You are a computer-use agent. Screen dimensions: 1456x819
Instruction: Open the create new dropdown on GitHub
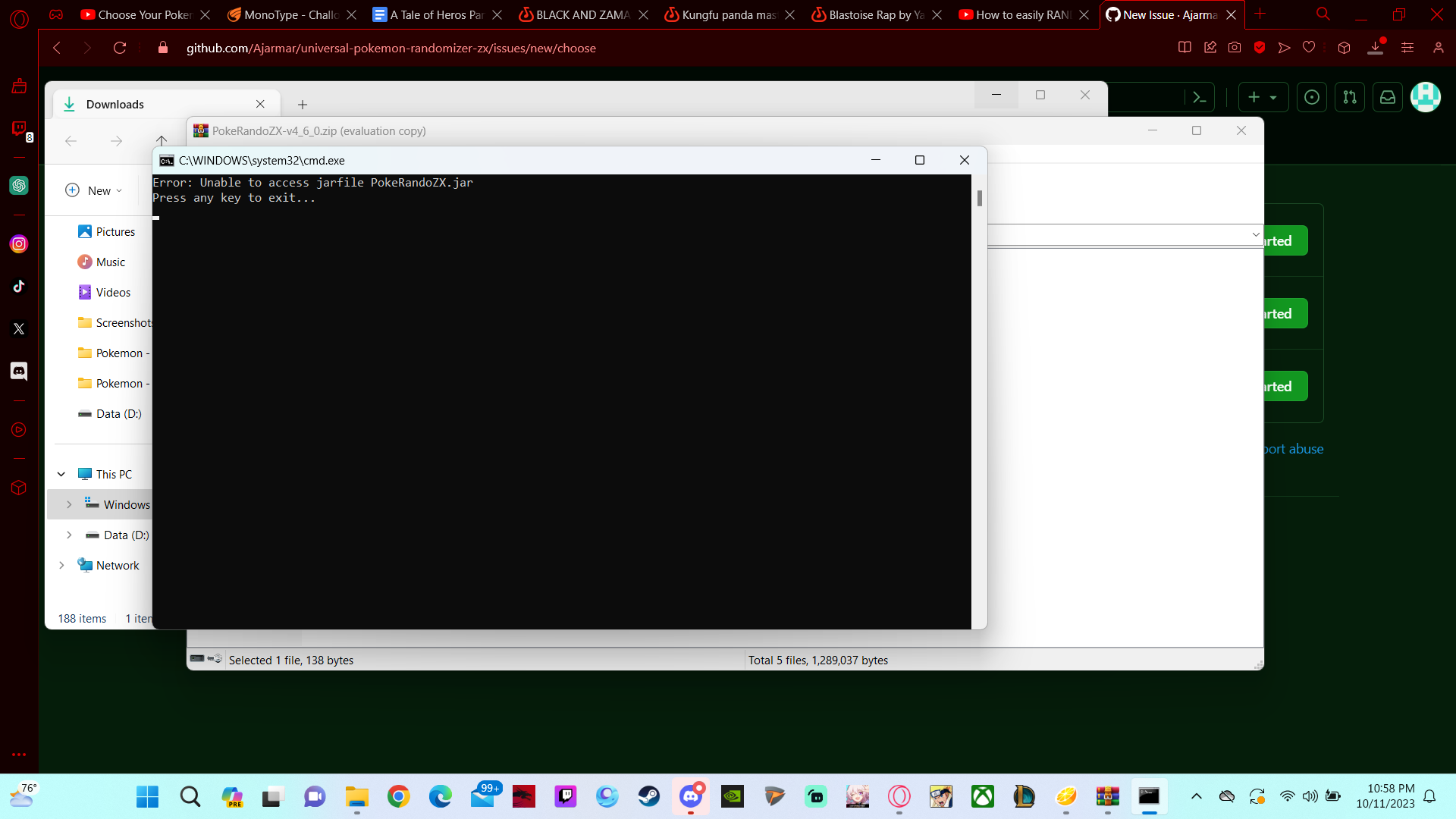point(1263,97)
